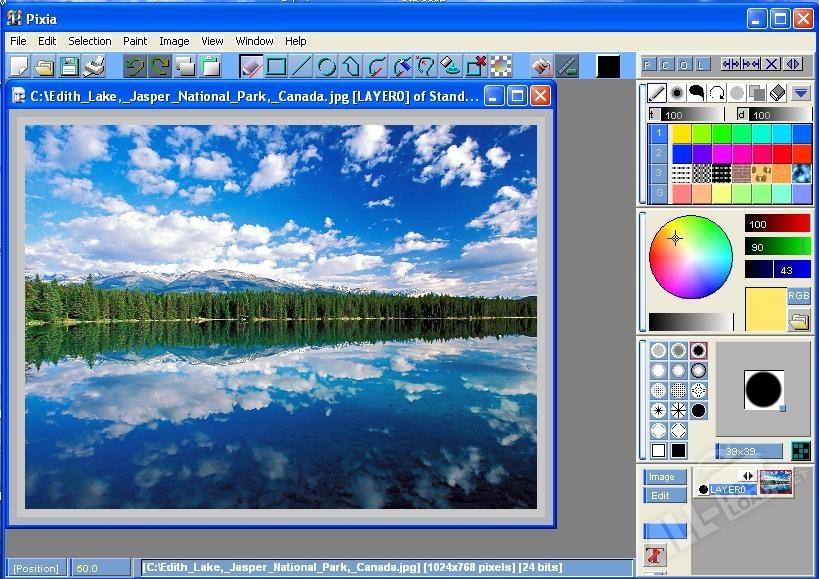Open the Selection menu
Screen dimensions: 819x579
pyautogui.click(x=89, y=41)
